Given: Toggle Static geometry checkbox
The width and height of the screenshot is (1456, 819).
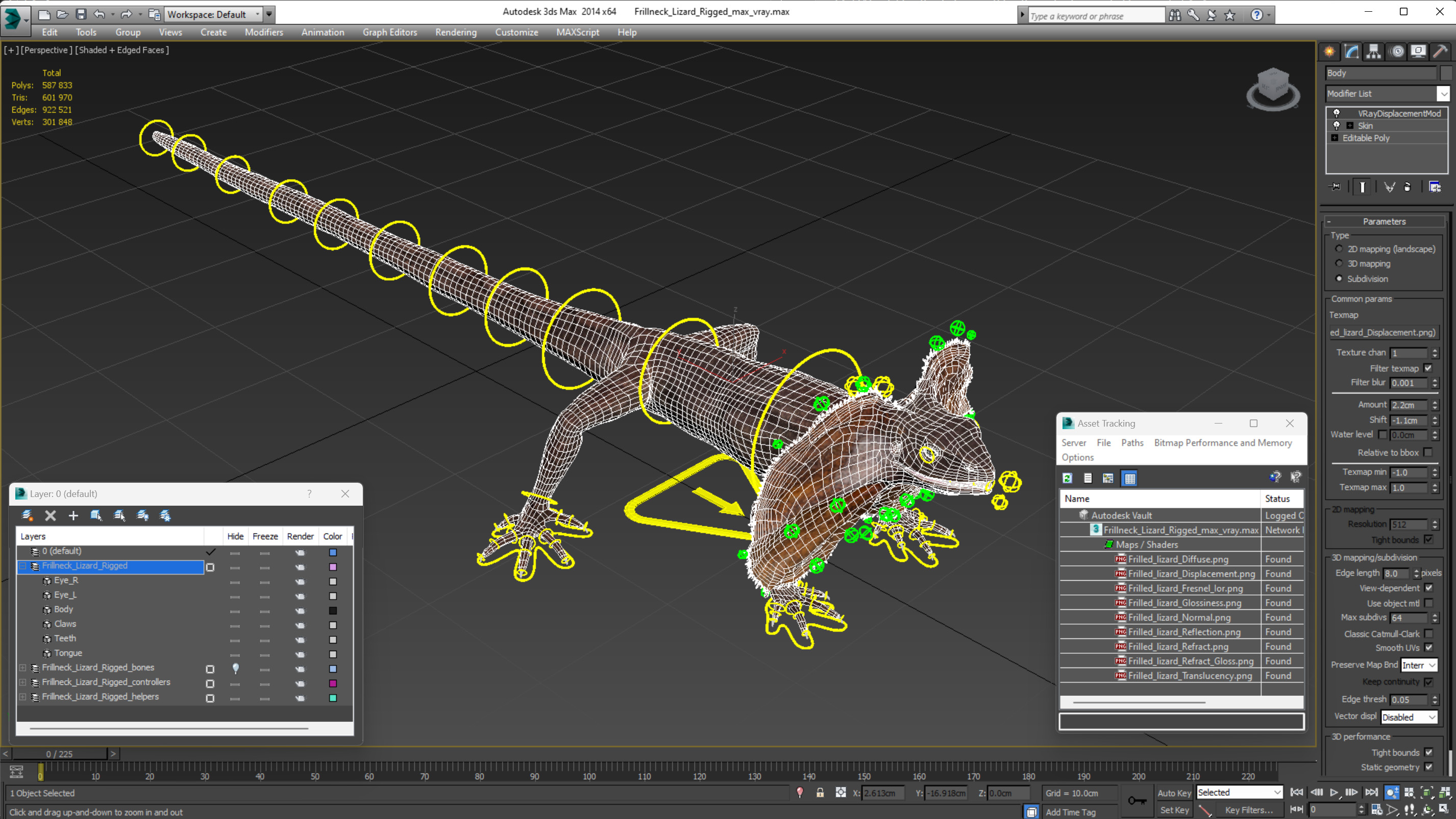Looking at the screenshot, I should [x=1428, y=767].
